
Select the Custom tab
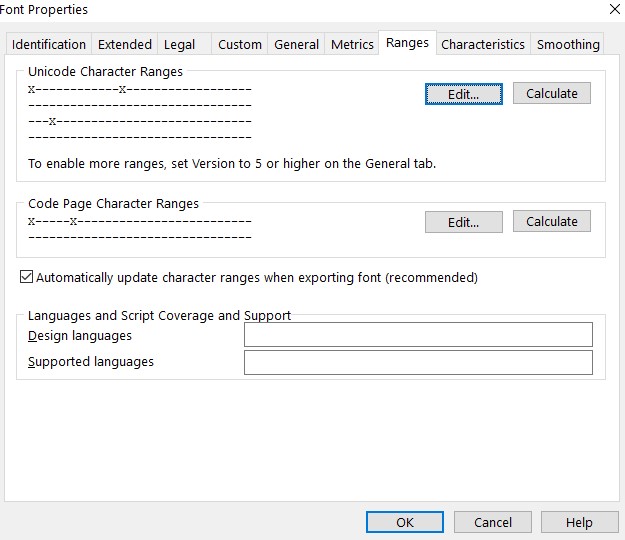[240, 44]
